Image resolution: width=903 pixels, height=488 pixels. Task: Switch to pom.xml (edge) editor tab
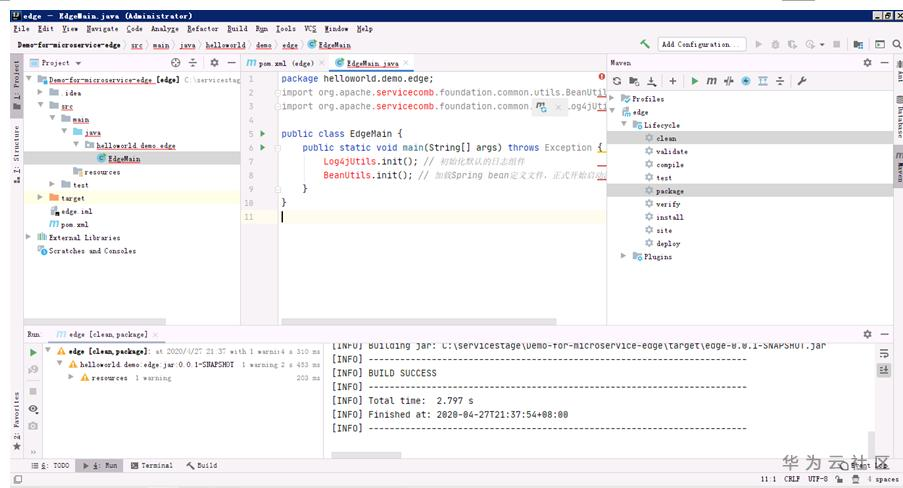pos(285,63)
